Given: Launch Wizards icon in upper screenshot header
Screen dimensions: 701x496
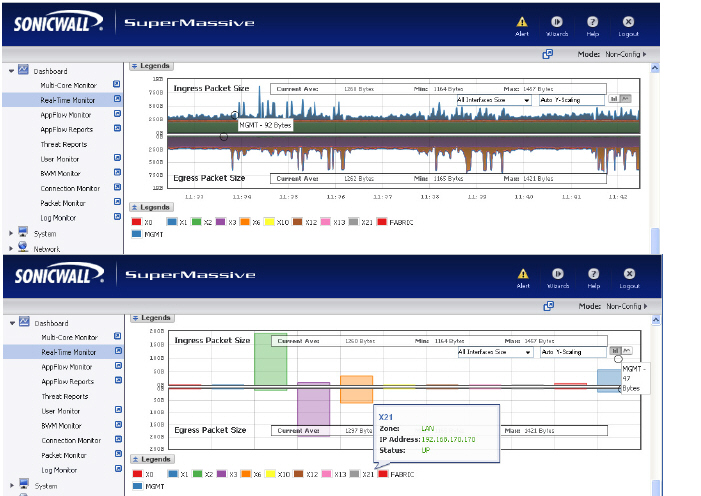Looking at the screenshot, I should coord(557,21).
